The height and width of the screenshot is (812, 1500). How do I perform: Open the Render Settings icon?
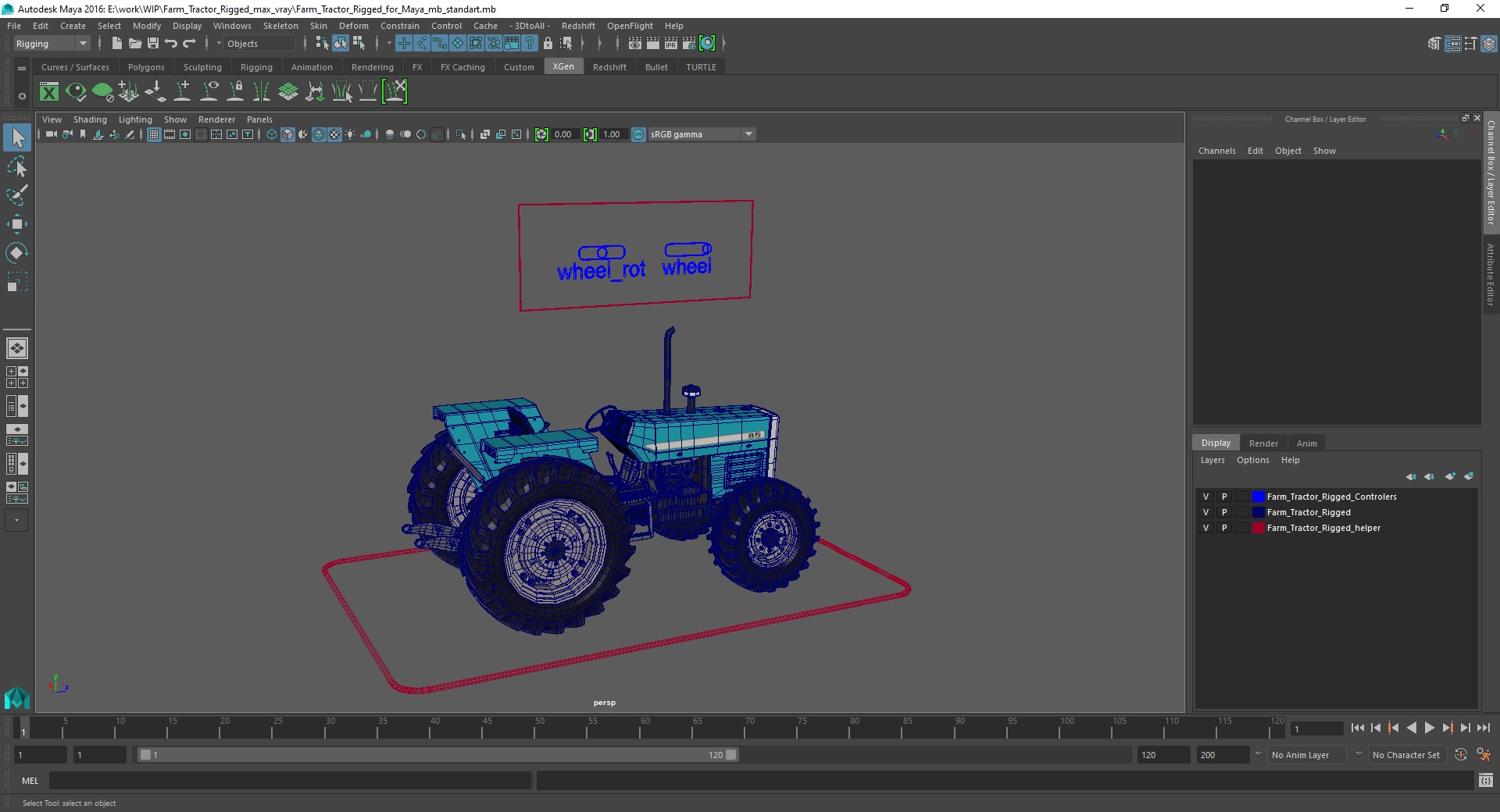click(689, 44)
